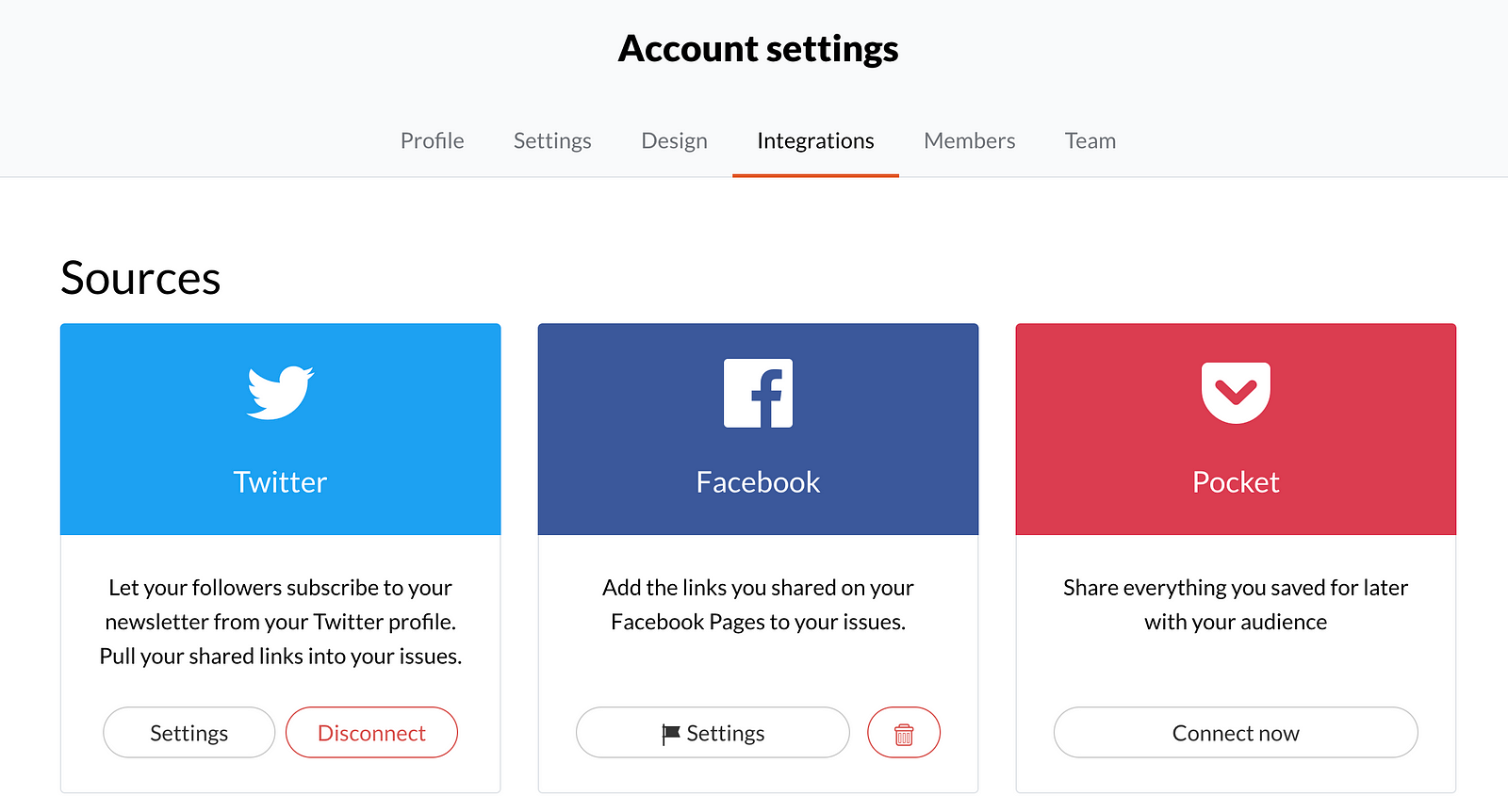Click the Account settings page title

click(758, 49)
